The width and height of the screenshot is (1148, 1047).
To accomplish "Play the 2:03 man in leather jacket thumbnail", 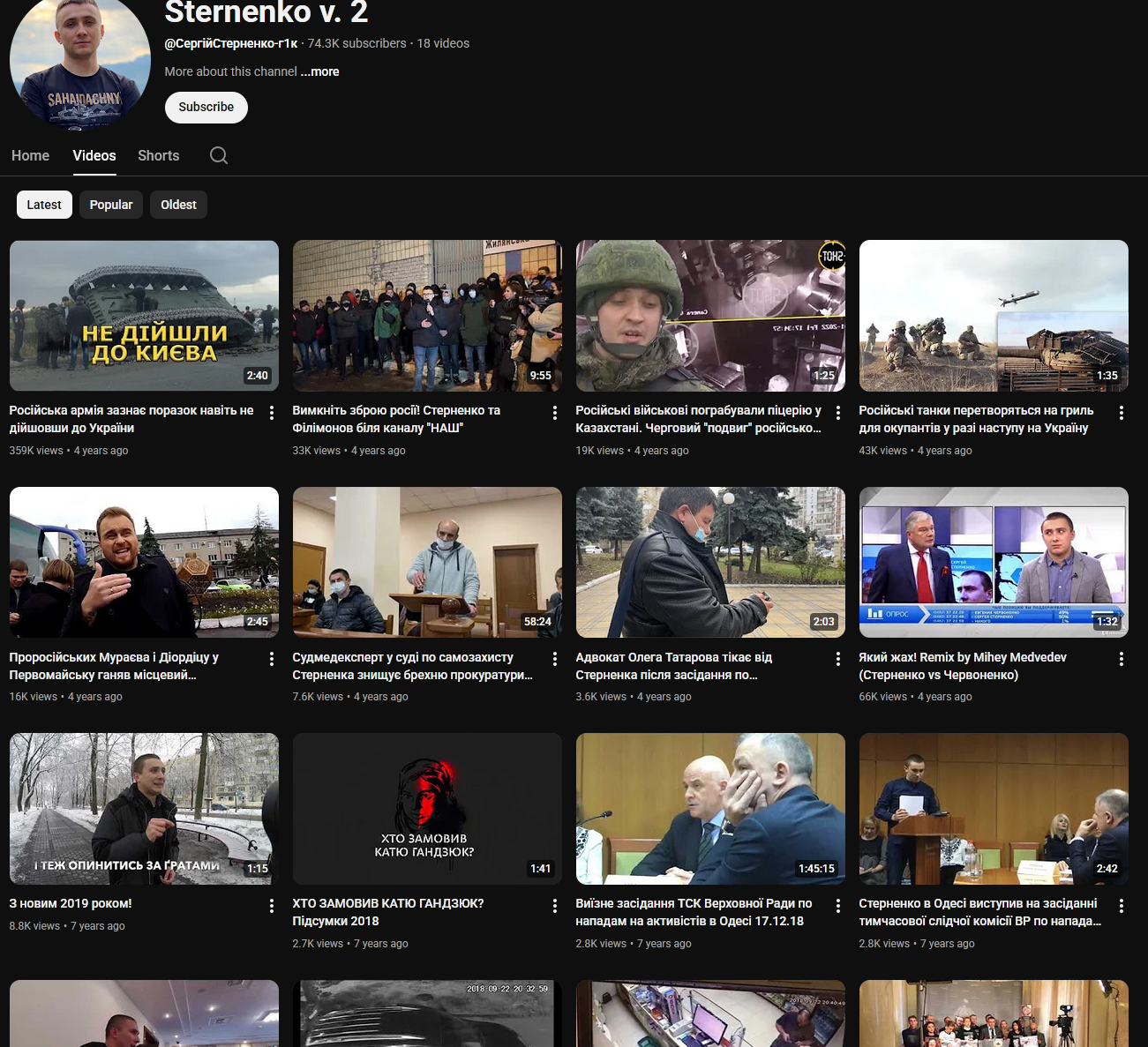I will tap(710, 563).
